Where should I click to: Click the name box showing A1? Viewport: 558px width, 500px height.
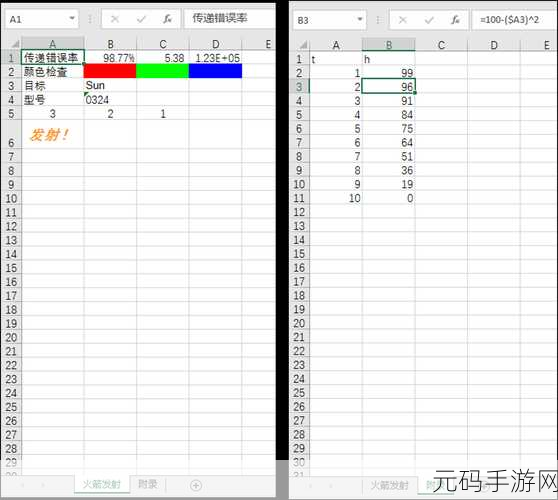tap(42, 19)
